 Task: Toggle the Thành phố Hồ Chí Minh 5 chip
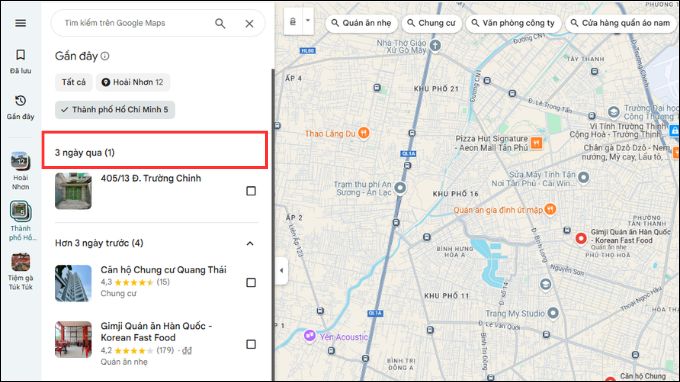tap(115, 110)
